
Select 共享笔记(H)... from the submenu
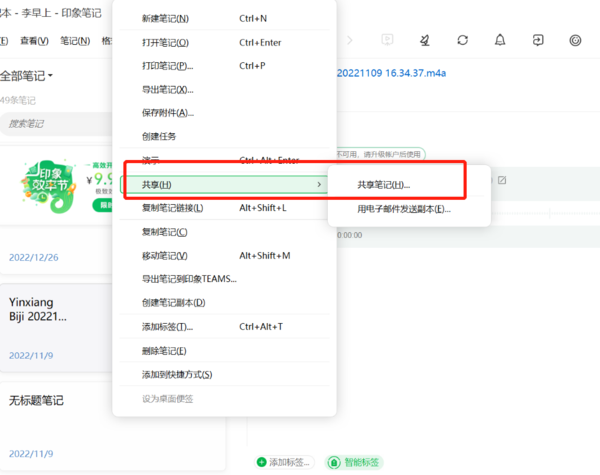tap(384, 185)
